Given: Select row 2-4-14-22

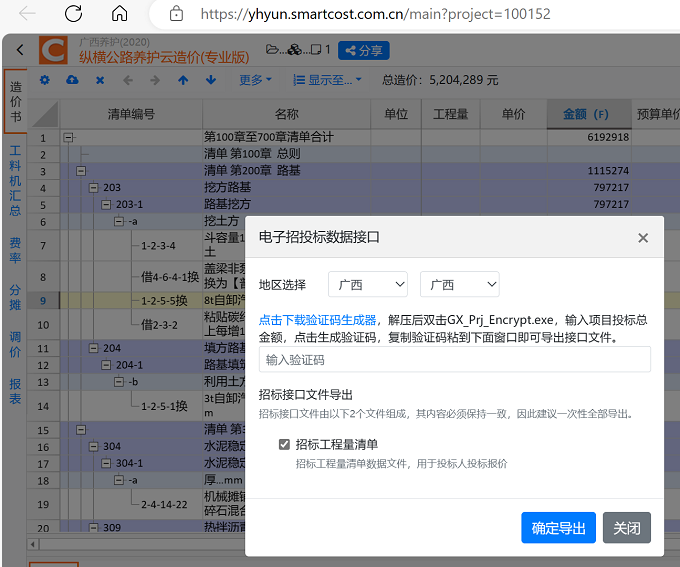Looking at the screenshot, I should click(x=164, y=505).
